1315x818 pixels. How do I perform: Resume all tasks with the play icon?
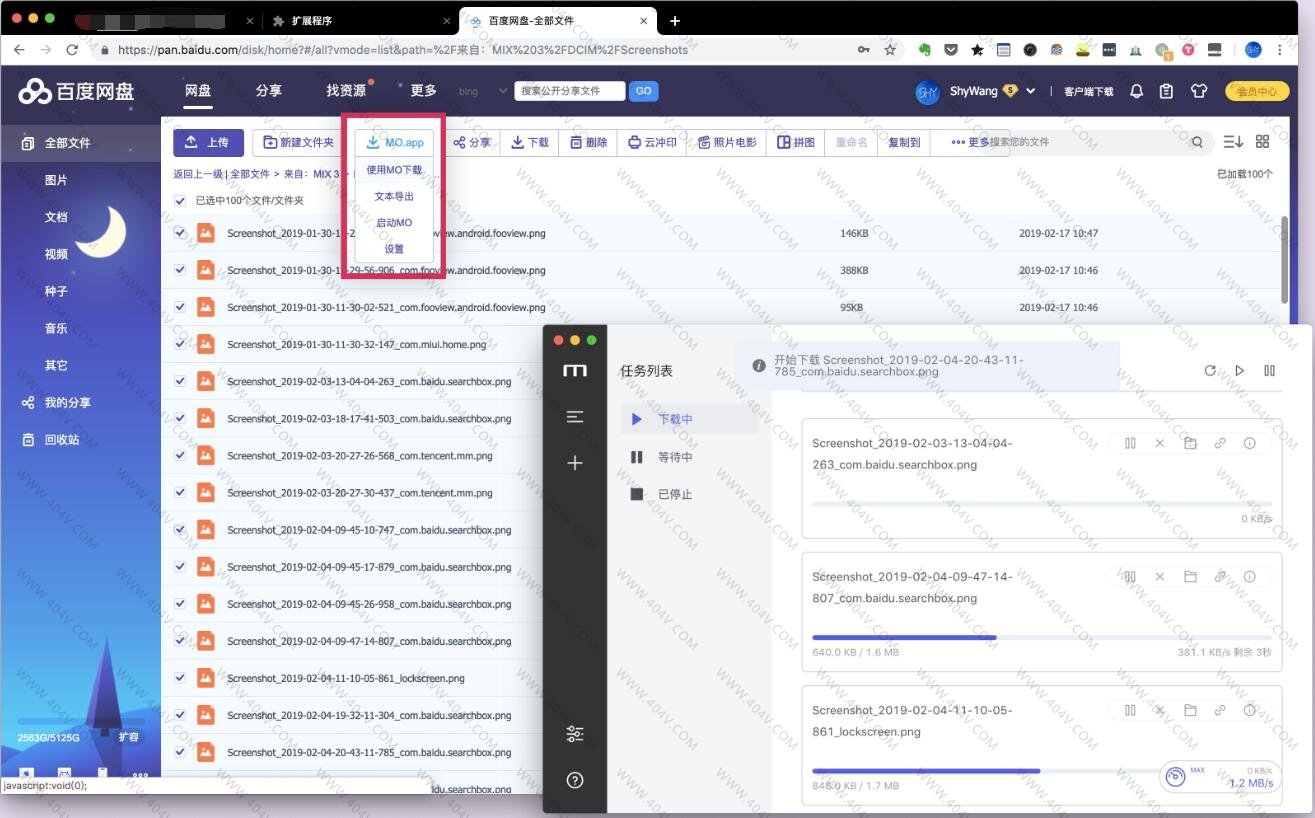1240,371
